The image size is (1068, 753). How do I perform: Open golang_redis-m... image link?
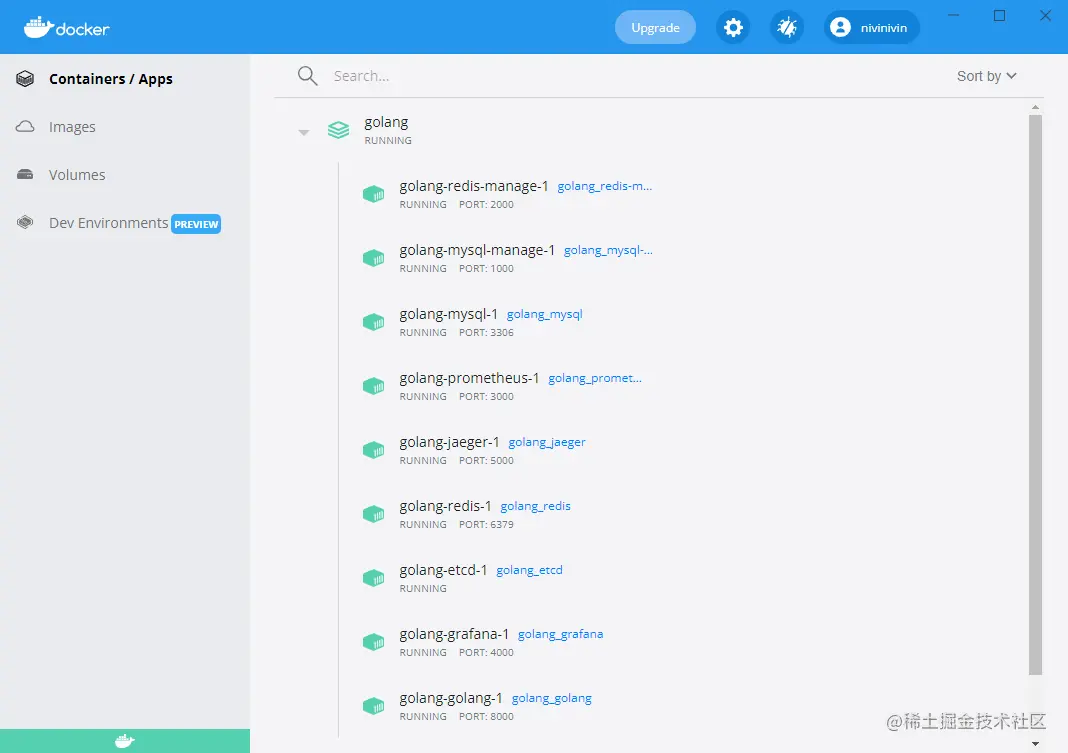(605, 186)
